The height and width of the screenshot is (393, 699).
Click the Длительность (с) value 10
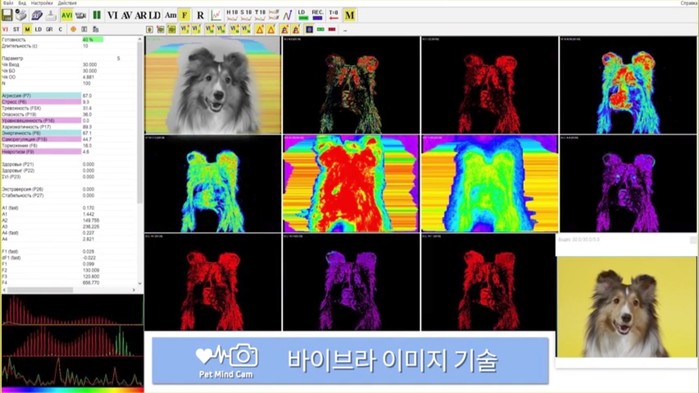(x=85, y=46)
